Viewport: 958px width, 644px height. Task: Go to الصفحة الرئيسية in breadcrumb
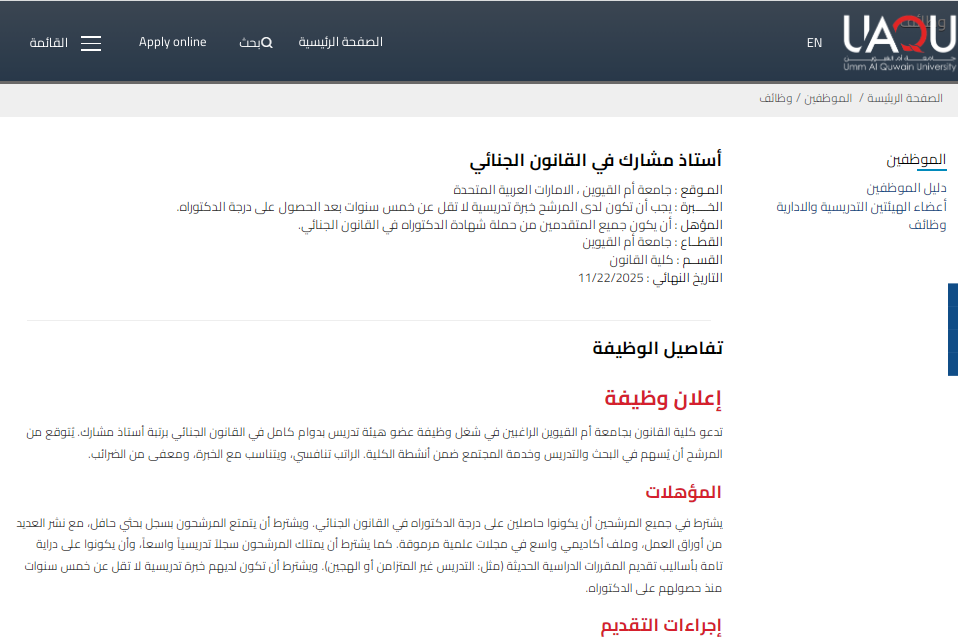pyautogui.click(x=905, y=99)
